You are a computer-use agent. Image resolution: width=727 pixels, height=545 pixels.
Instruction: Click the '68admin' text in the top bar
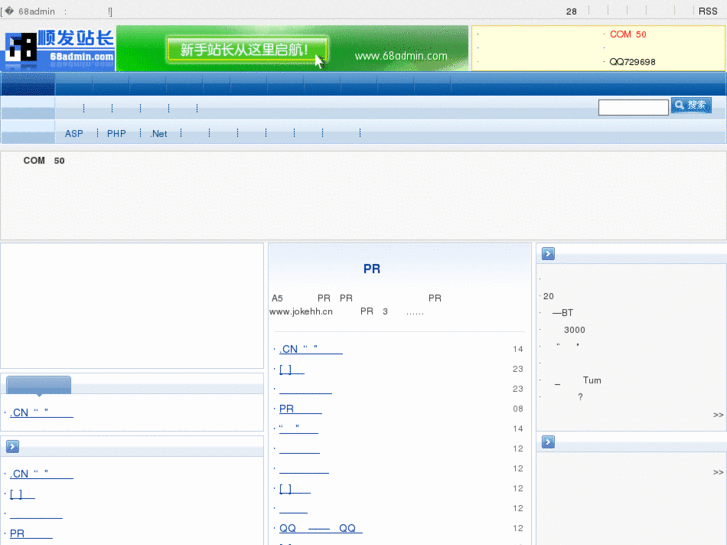point(37,12)
